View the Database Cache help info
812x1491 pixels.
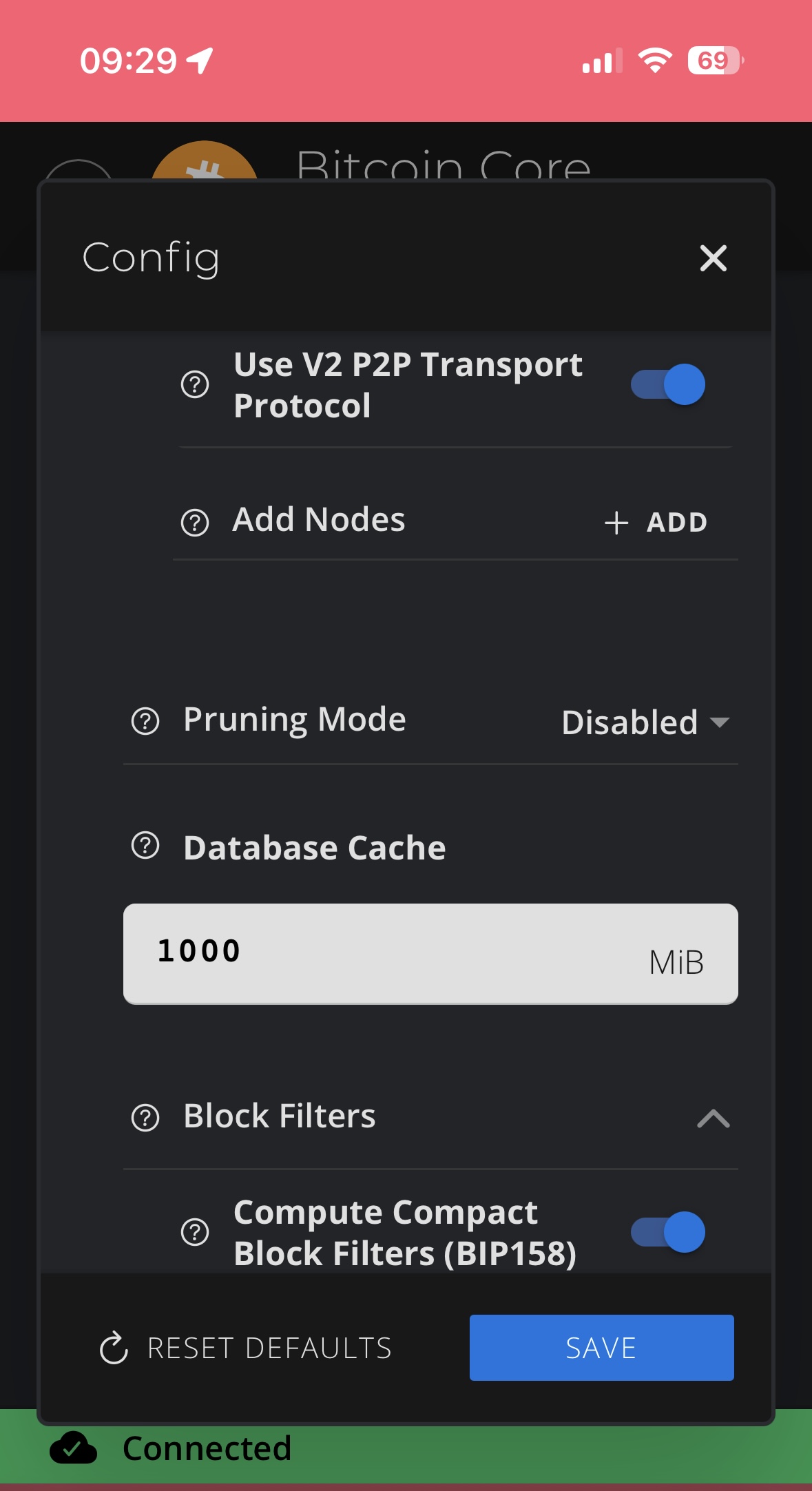click(x=145, y=846)
